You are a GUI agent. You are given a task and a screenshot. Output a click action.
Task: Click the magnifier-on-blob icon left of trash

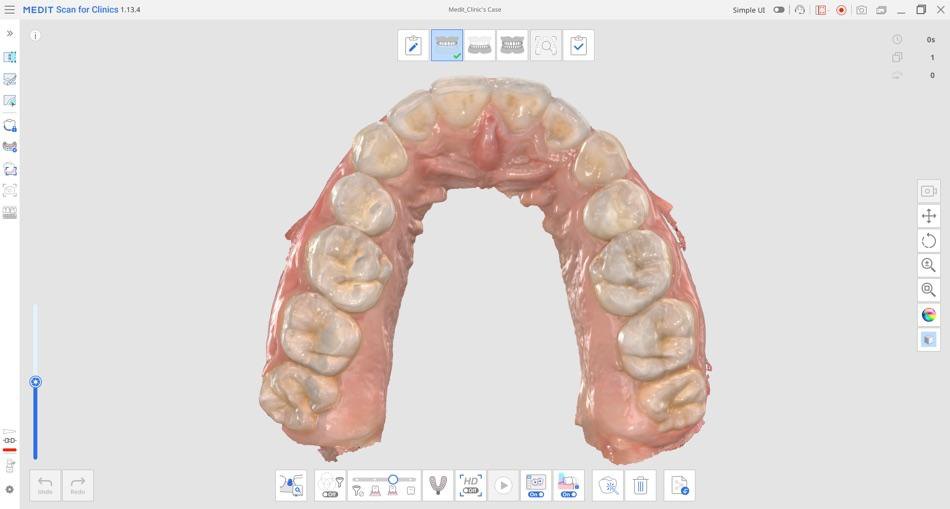click(608, 485)
